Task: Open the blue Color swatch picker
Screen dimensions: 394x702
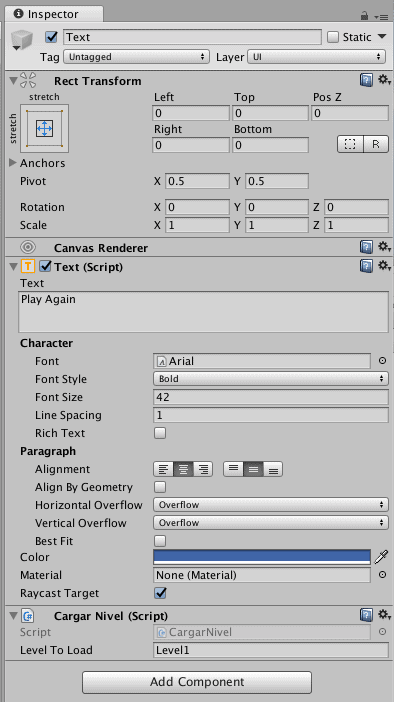Action: click(262, 557)
